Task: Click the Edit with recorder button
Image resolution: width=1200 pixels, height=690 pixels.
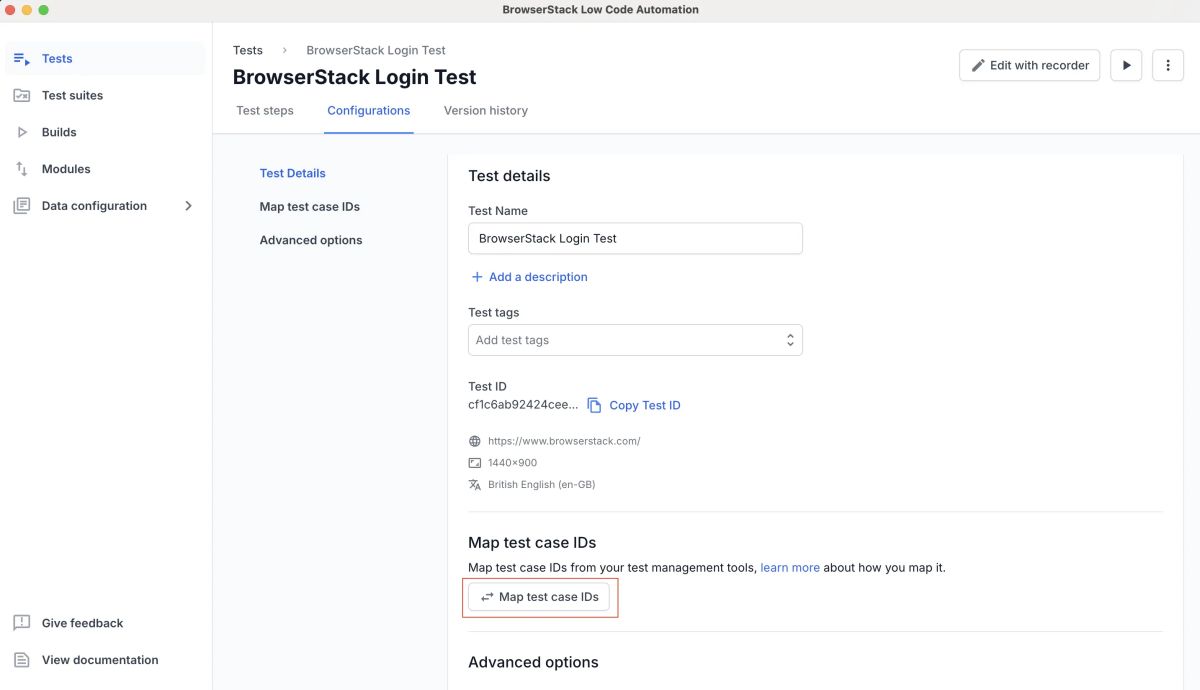Action: click(1029, 65)
